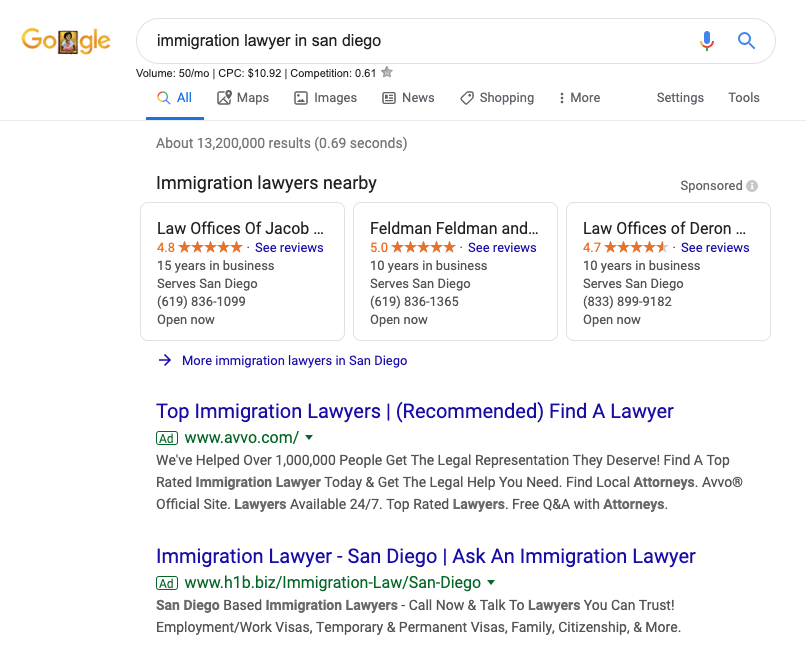Open Ask An Immigration Lawyer ad headline
Screen dimensions: 806x659
pyautogui.click(x=426, y=556)
